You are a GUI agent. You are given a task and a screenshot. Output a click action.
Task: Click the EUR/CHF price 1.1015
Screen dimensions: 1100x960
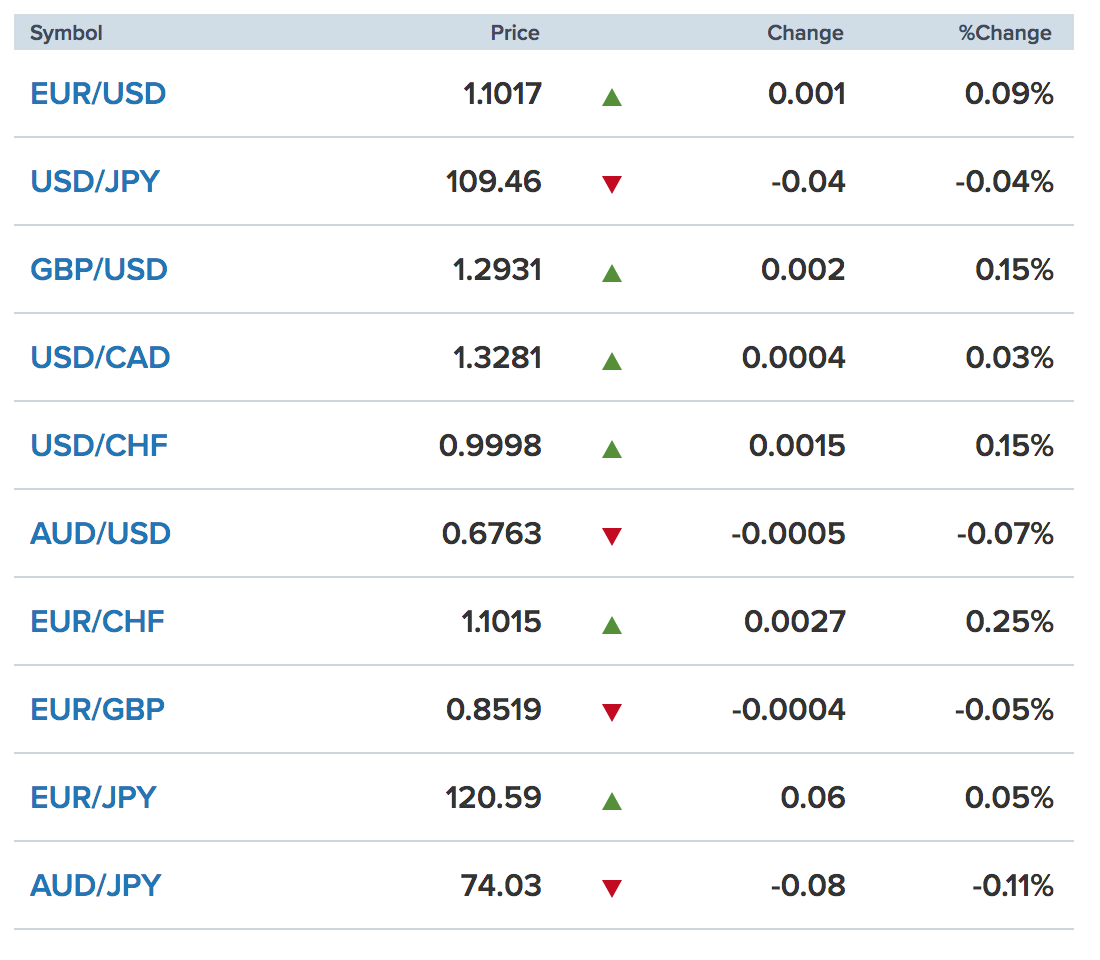pyautogui.click(x=501, y=622)
